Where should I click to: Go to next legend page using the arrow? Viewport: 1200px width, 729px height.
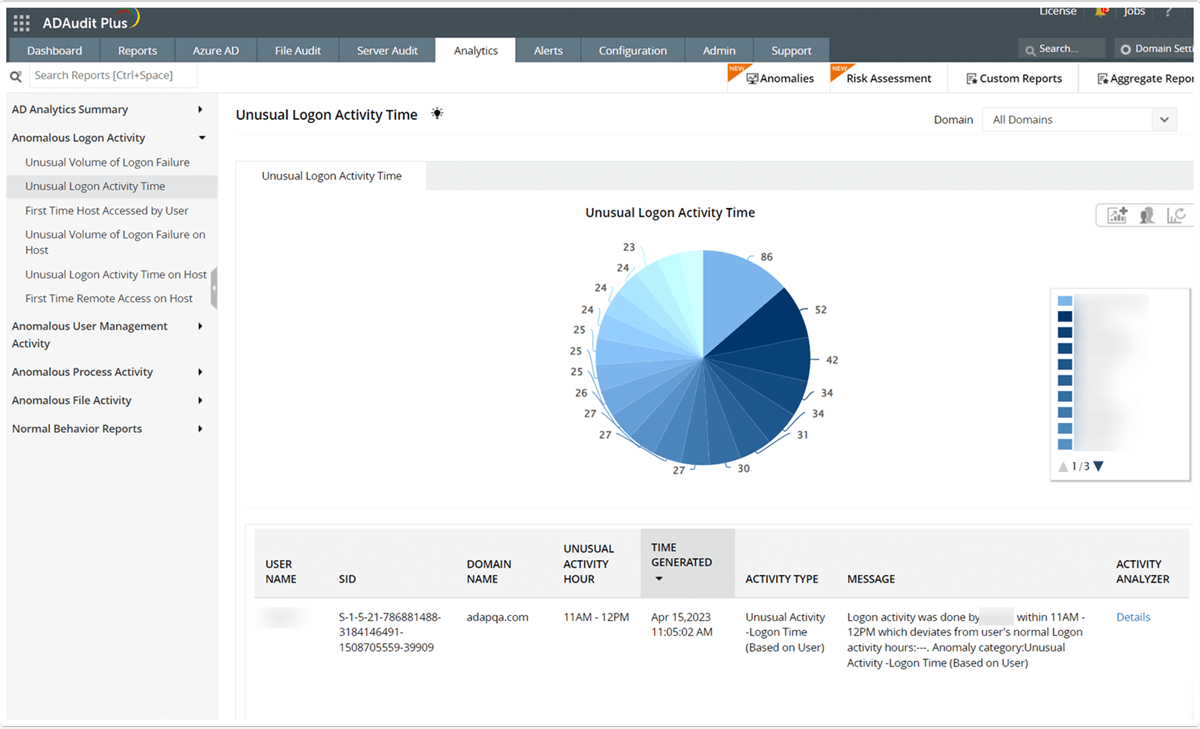pos(1097,465)
